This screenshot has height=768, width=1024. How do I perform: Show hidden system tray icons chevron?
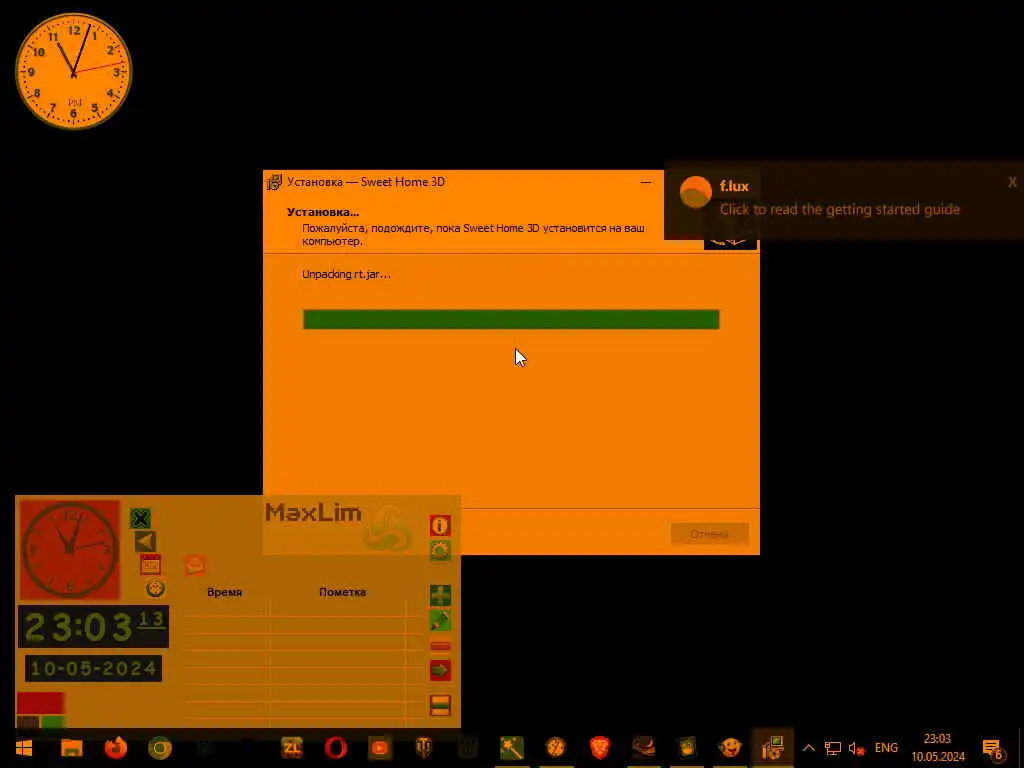(808, 748)
